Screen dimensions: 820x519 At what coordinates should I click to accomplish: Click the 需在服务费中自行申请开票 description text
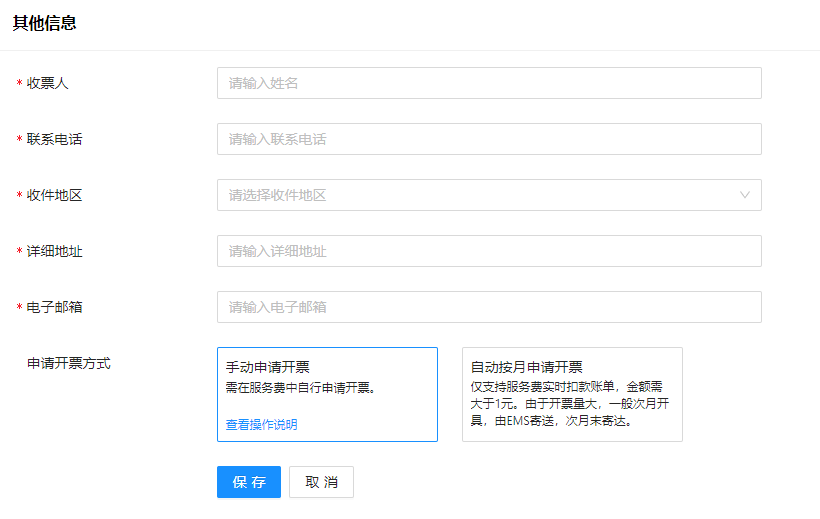(300, 388)
